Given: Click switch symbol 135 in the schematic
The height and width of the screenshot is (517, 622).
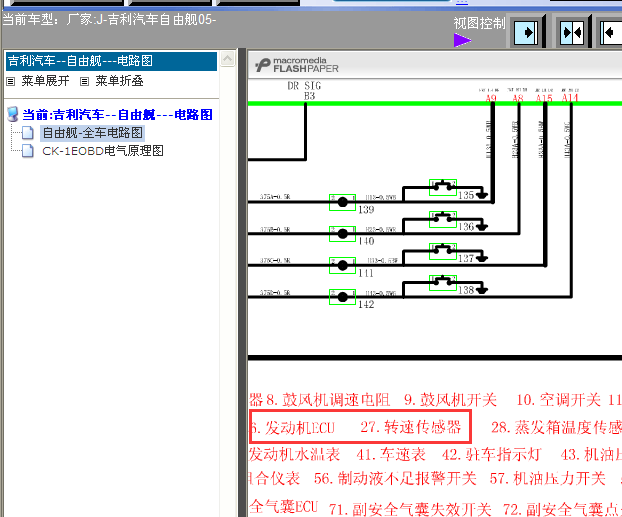Looking at the screenshot, I should (x=443, y=187).
